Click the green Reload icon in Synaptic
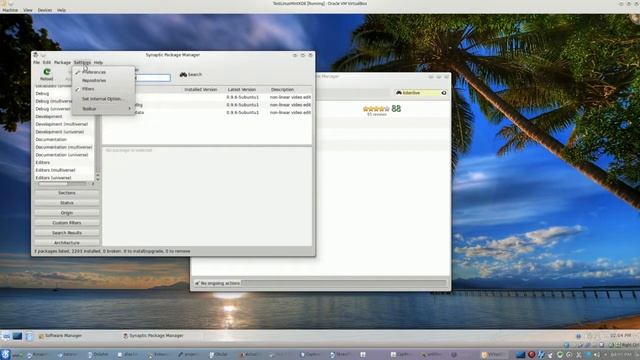This screenshot has width=640, height=360. coord(47,72)
